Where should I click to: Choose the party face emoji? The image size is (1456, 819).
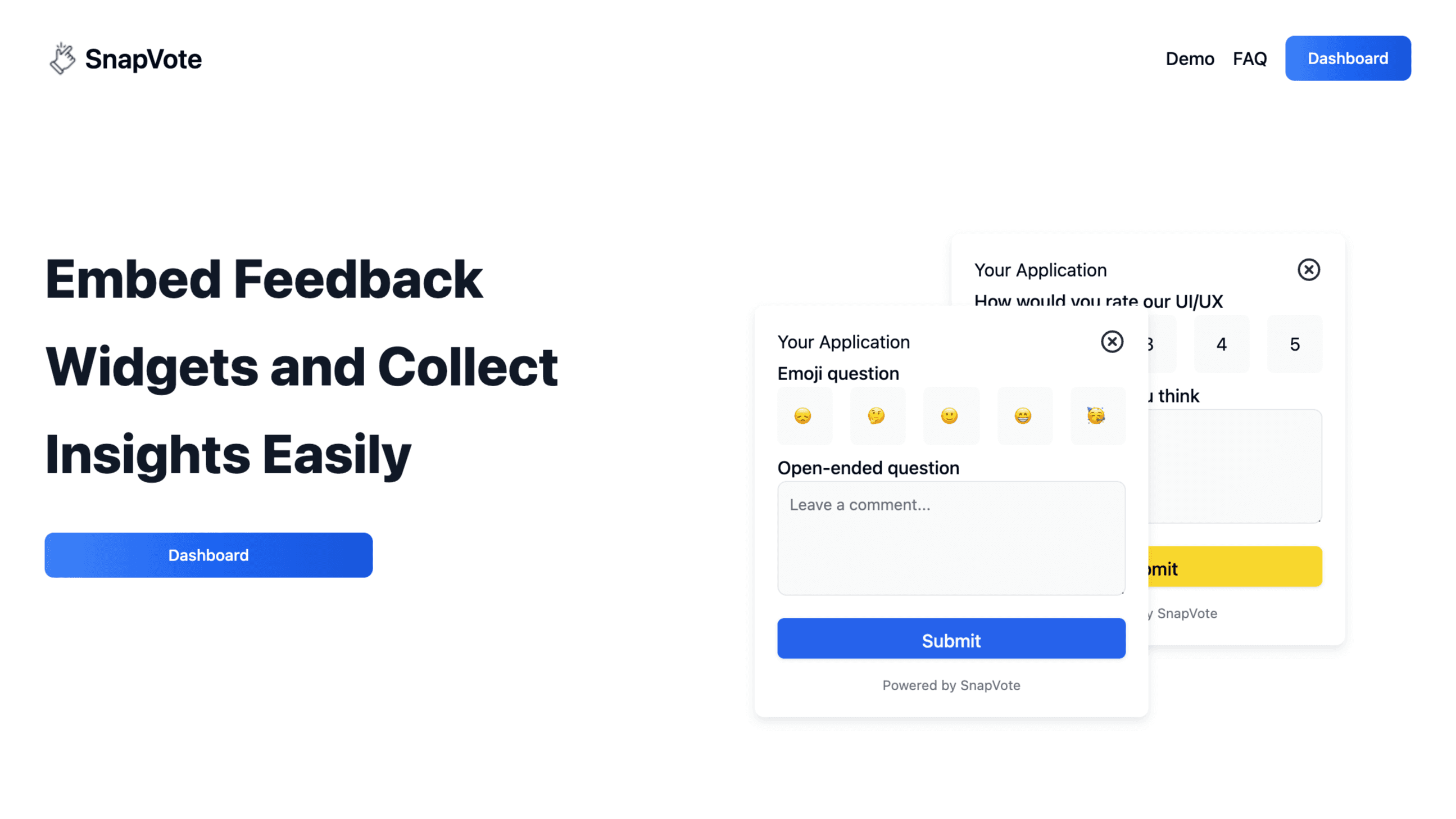[x=1096, y=416]
